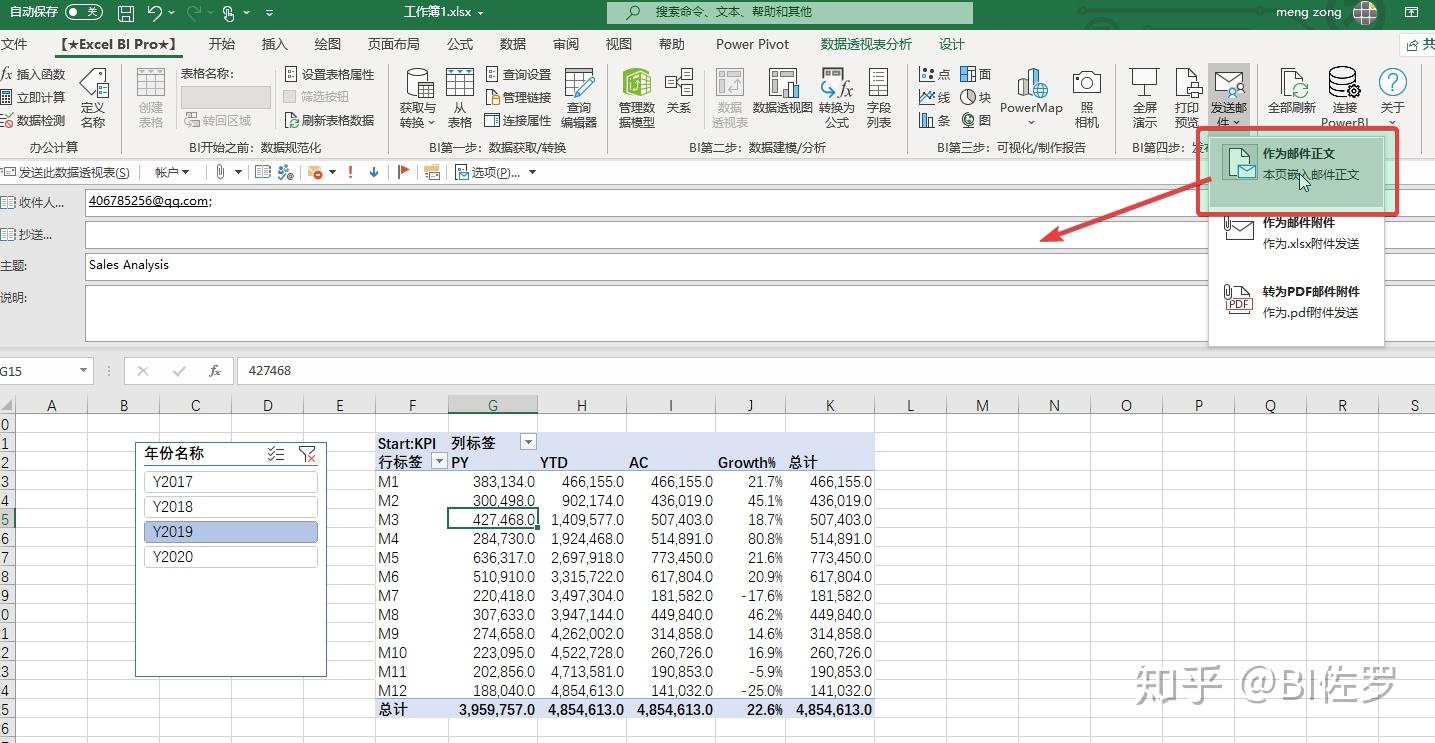Open the 行标签 filter dropdown
1435x743 pixels.
click(438, 461)
